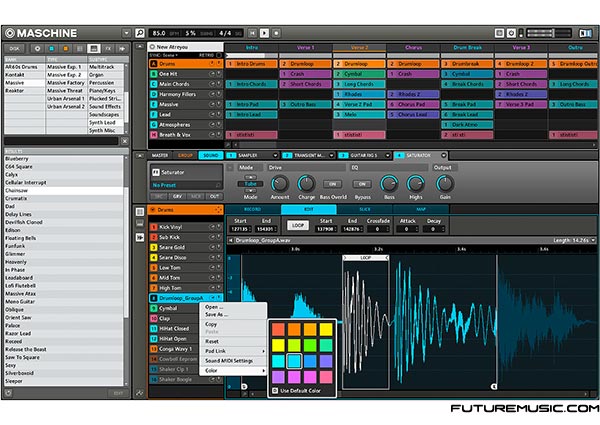Select the Chainsaw preset in browser

pos(64,191)
